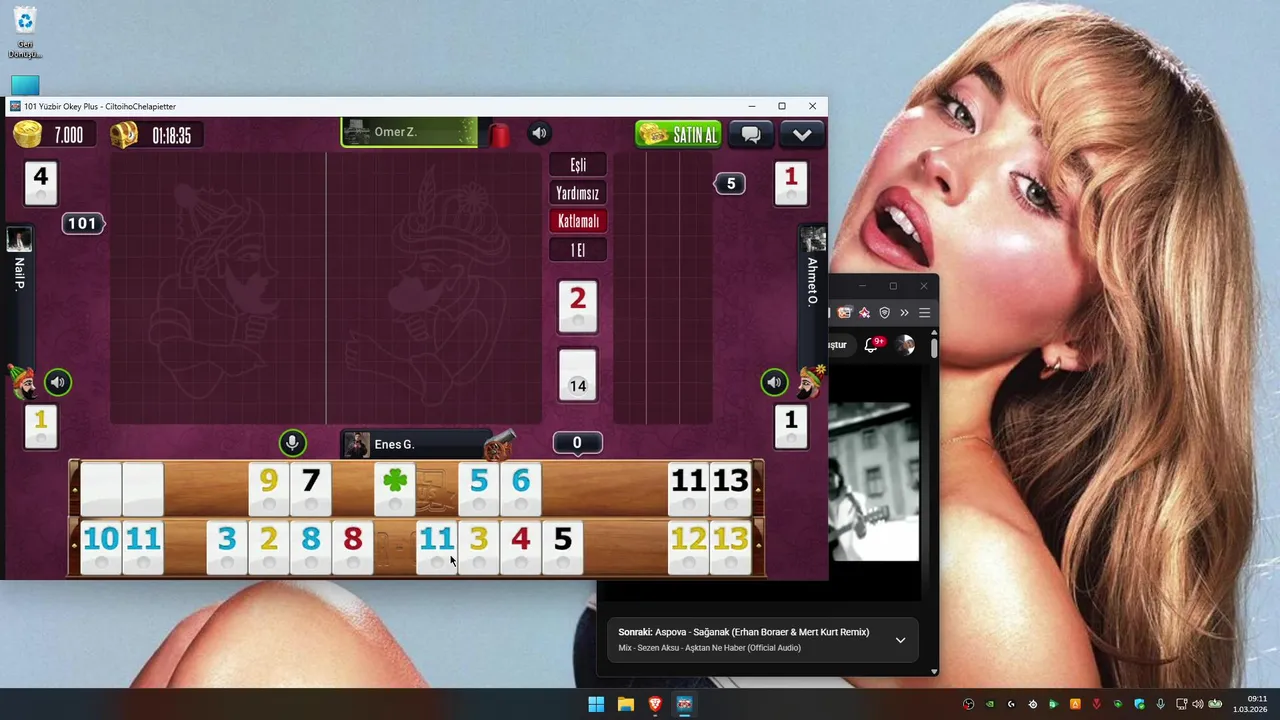Open File Explorer from taskbar
Viewport: 1280px width, 720px height.
[x=625, y=704]
